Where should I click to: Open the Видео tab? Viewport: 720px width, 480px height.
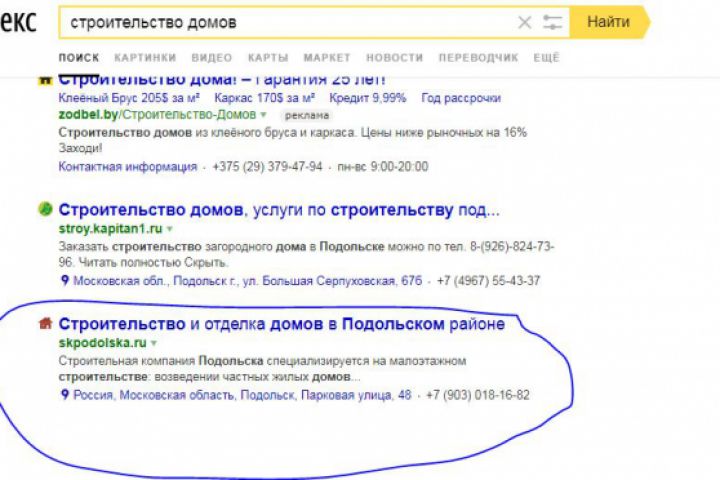tap(212, 58)
